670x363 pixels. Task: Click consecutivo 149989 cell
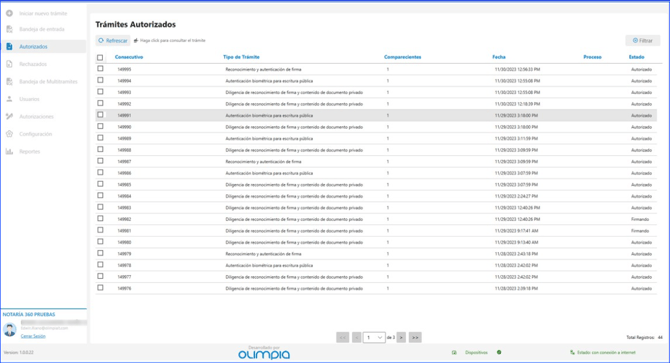pos(124,138)
